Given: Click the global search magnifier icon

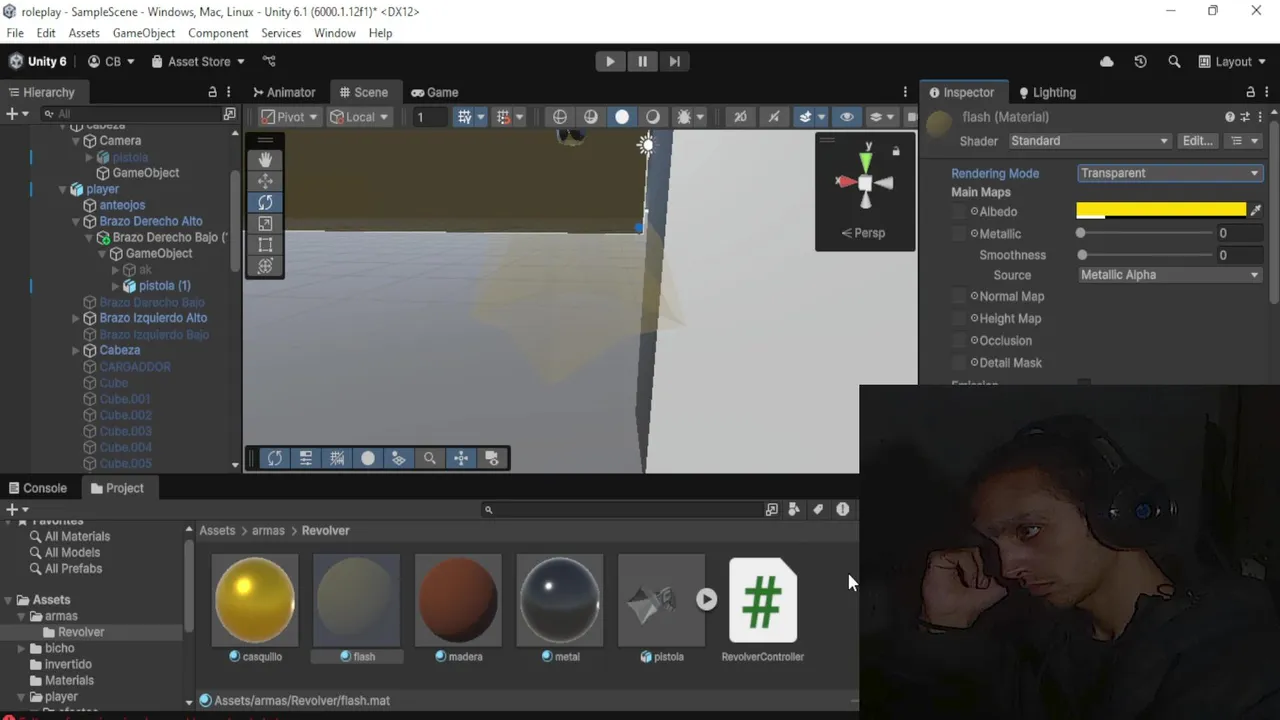Looking at the screenshot, I should click(1174, 61).
